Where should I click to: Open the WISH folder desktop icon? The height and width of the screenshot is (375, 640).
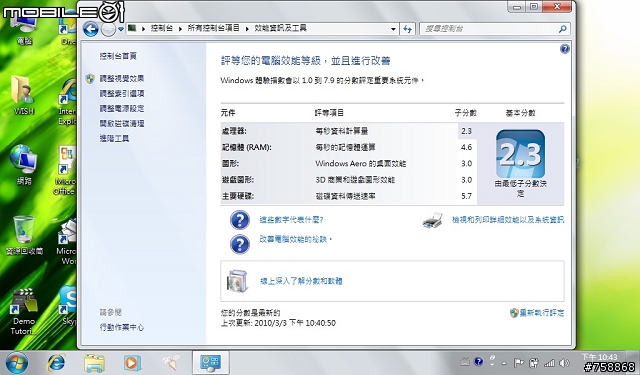(x=24, y=95)
